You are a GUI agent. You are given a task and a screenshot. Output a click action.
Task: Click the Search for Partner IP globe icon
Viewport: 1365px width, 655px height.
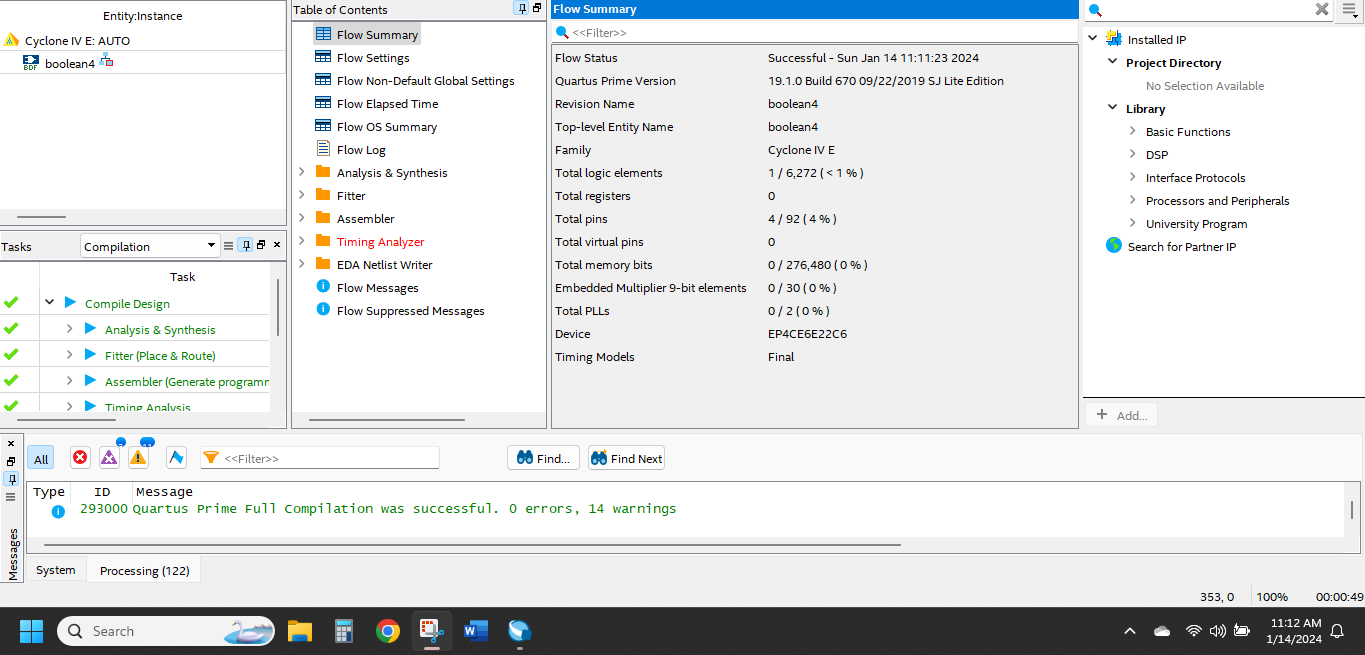1114,245
